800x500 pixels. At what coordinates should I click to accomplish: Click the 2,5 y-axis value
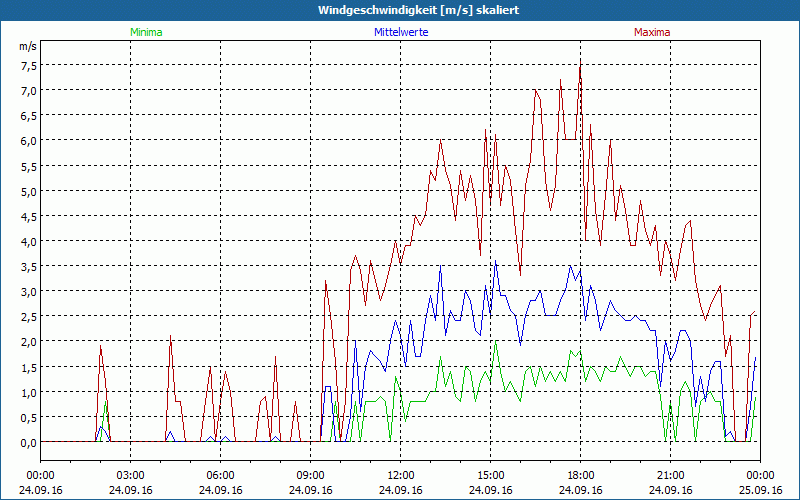[x=29, y=317]
